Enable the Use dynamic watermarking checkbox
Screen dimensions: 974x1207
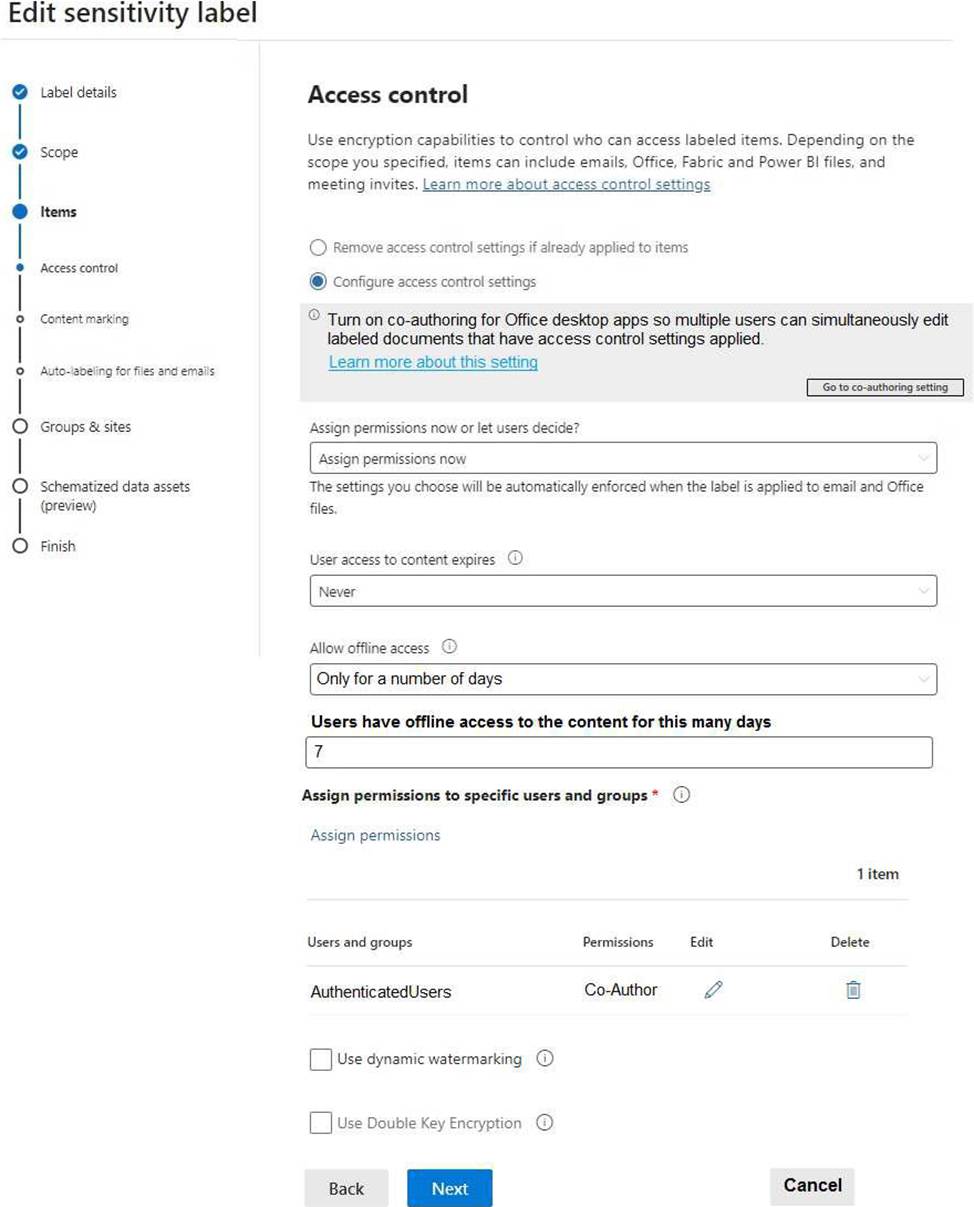click(x=321, y=1060)
